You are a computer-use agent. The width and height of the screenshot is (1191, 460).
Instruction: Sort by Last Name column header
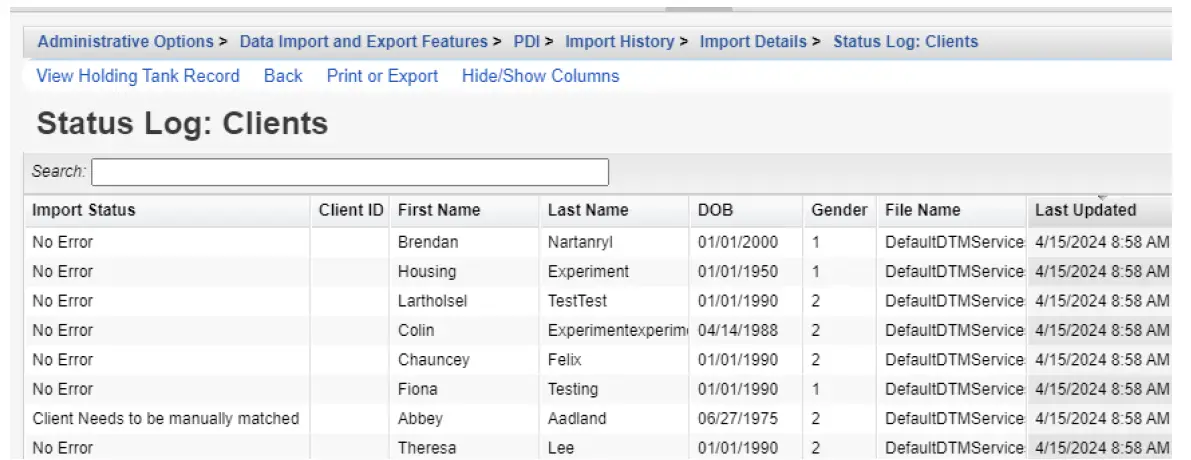[x=615, y=210]
